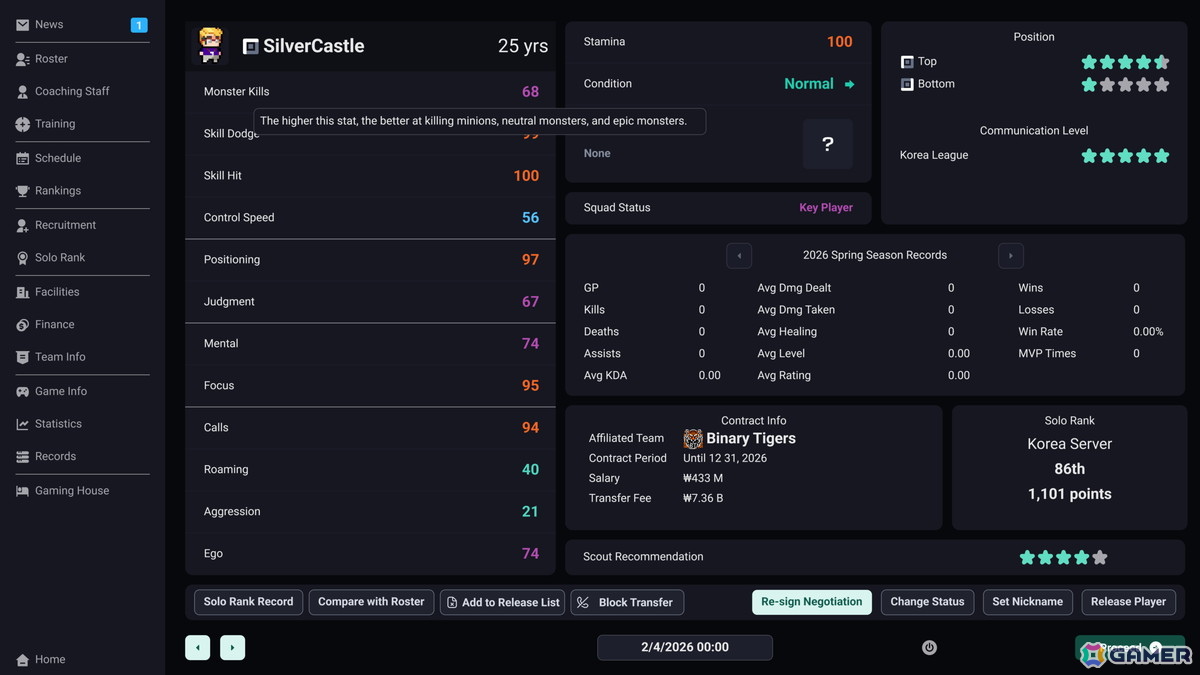Open the News mail icon
Image resolution: width=1200 pixels, height=675 pixels.
pos(22,25)
